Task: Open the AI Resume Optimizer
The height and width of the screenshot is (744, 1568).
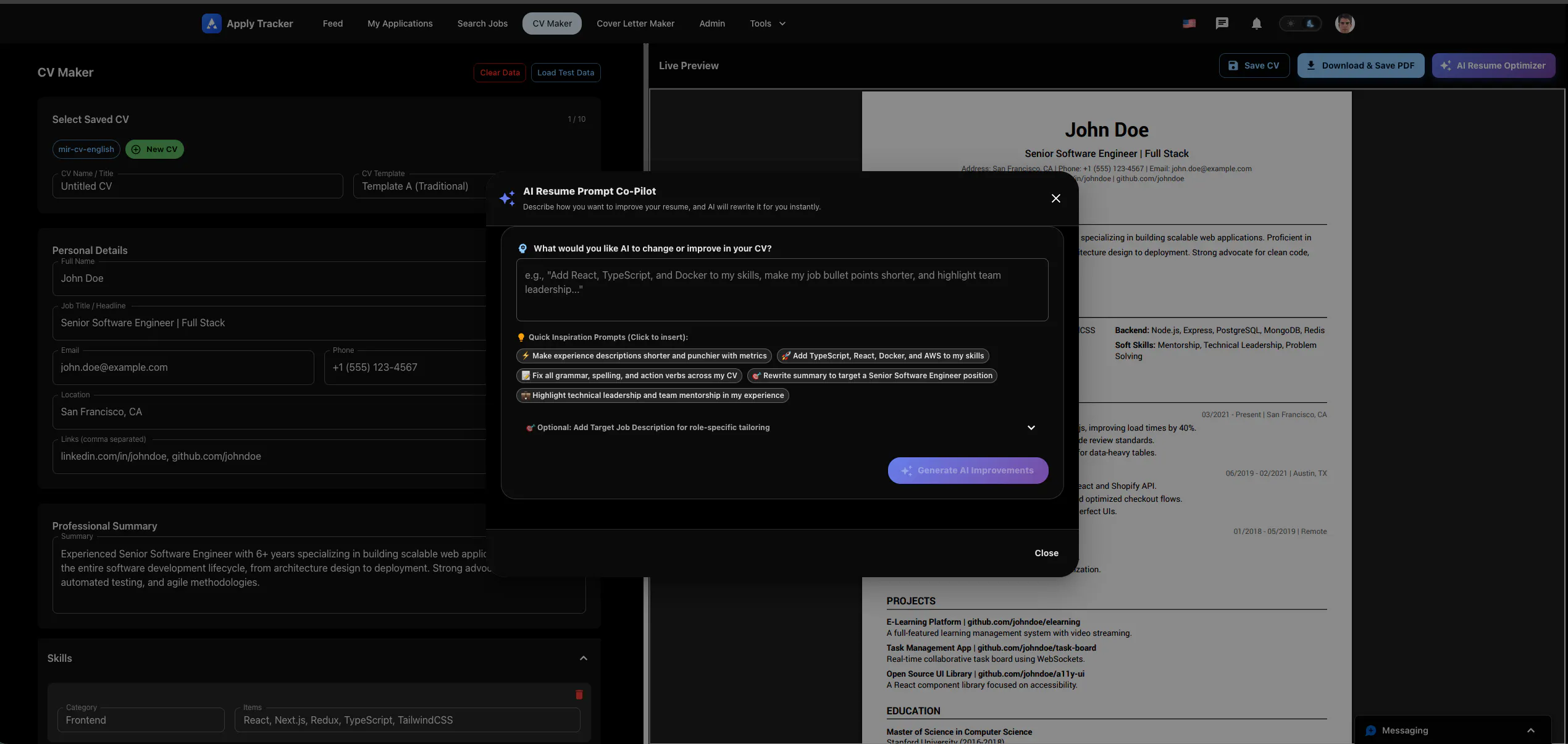Action: coord(1493,66)
